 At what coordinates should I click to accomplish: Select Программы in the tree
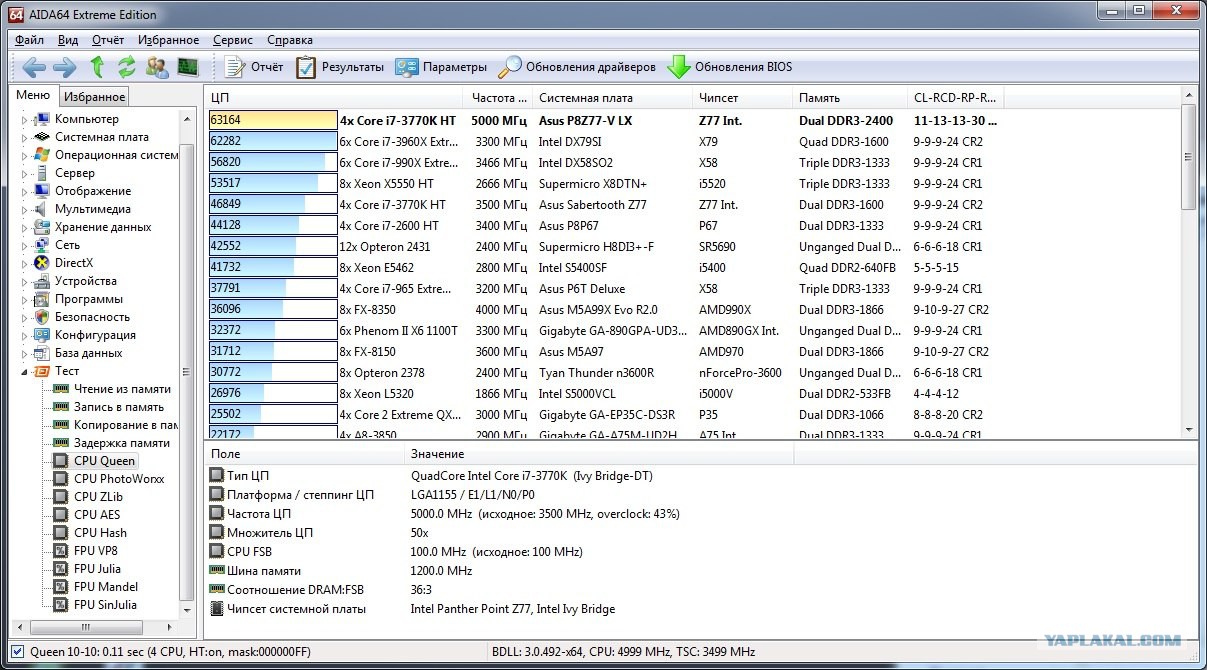click(x=89, y=299)
